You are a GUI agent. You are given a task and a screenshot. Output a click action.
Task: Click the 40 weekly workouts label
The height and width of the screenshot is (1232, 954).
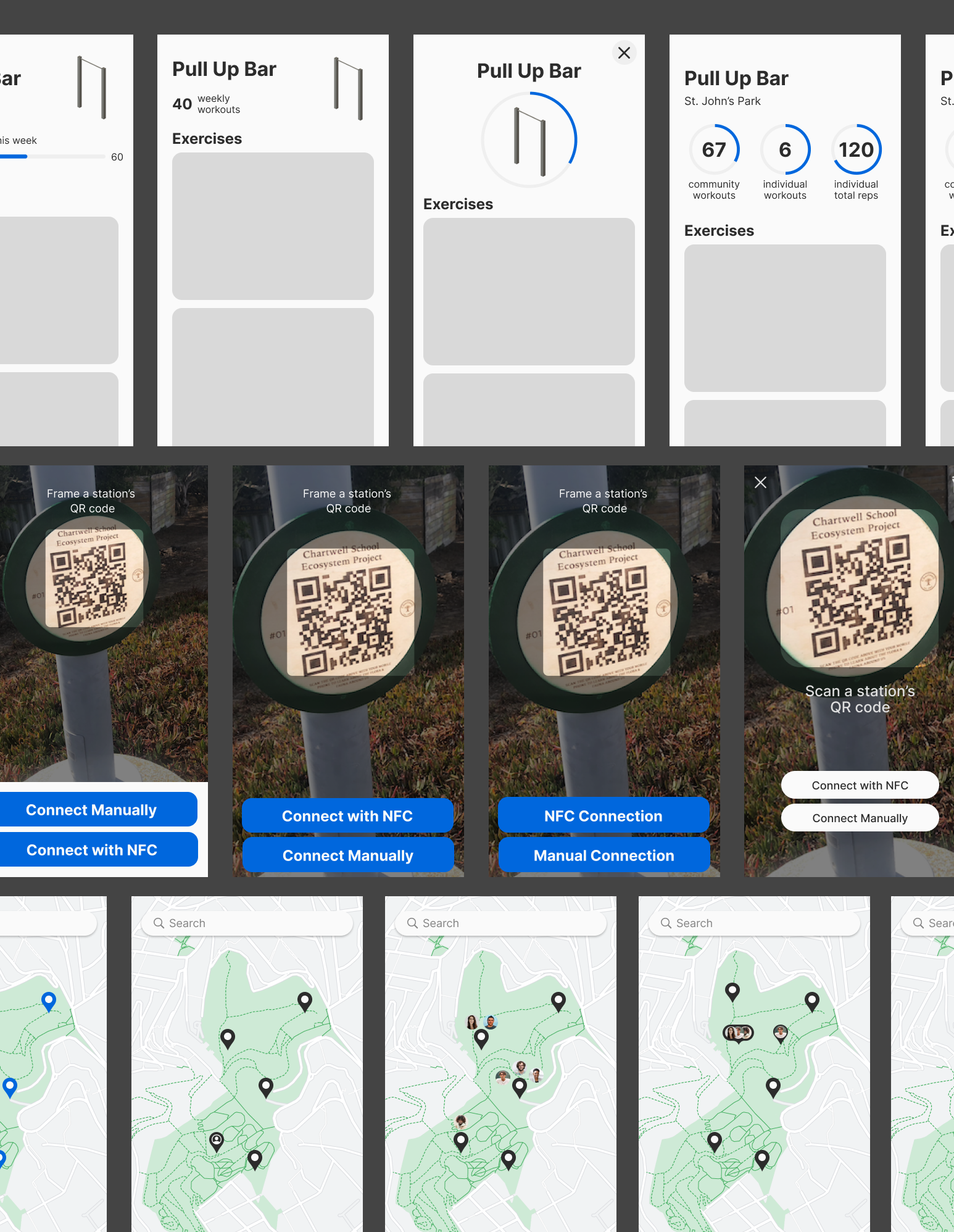pos(206,104)
